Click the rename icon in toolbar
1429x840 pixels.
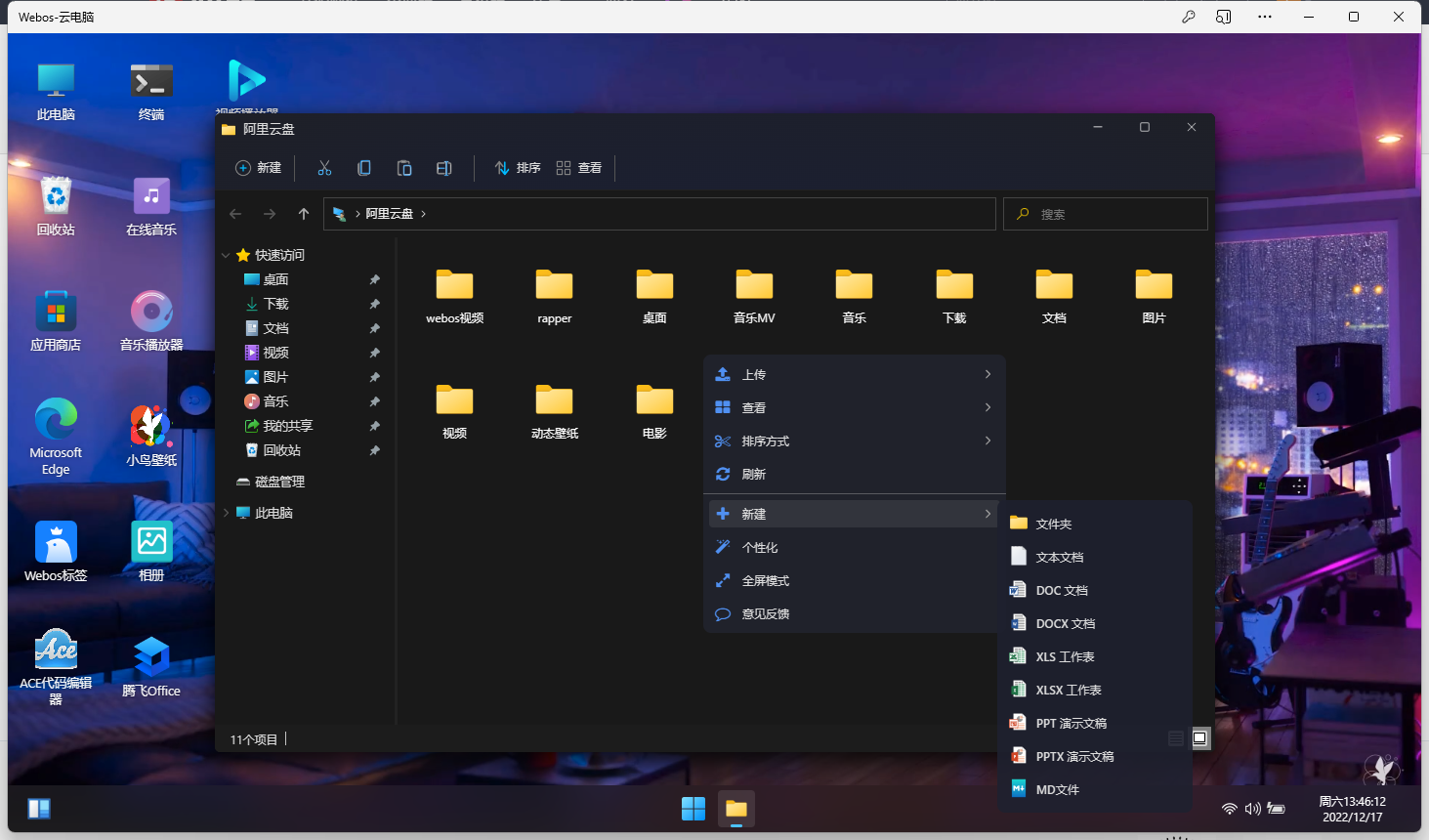444,168
